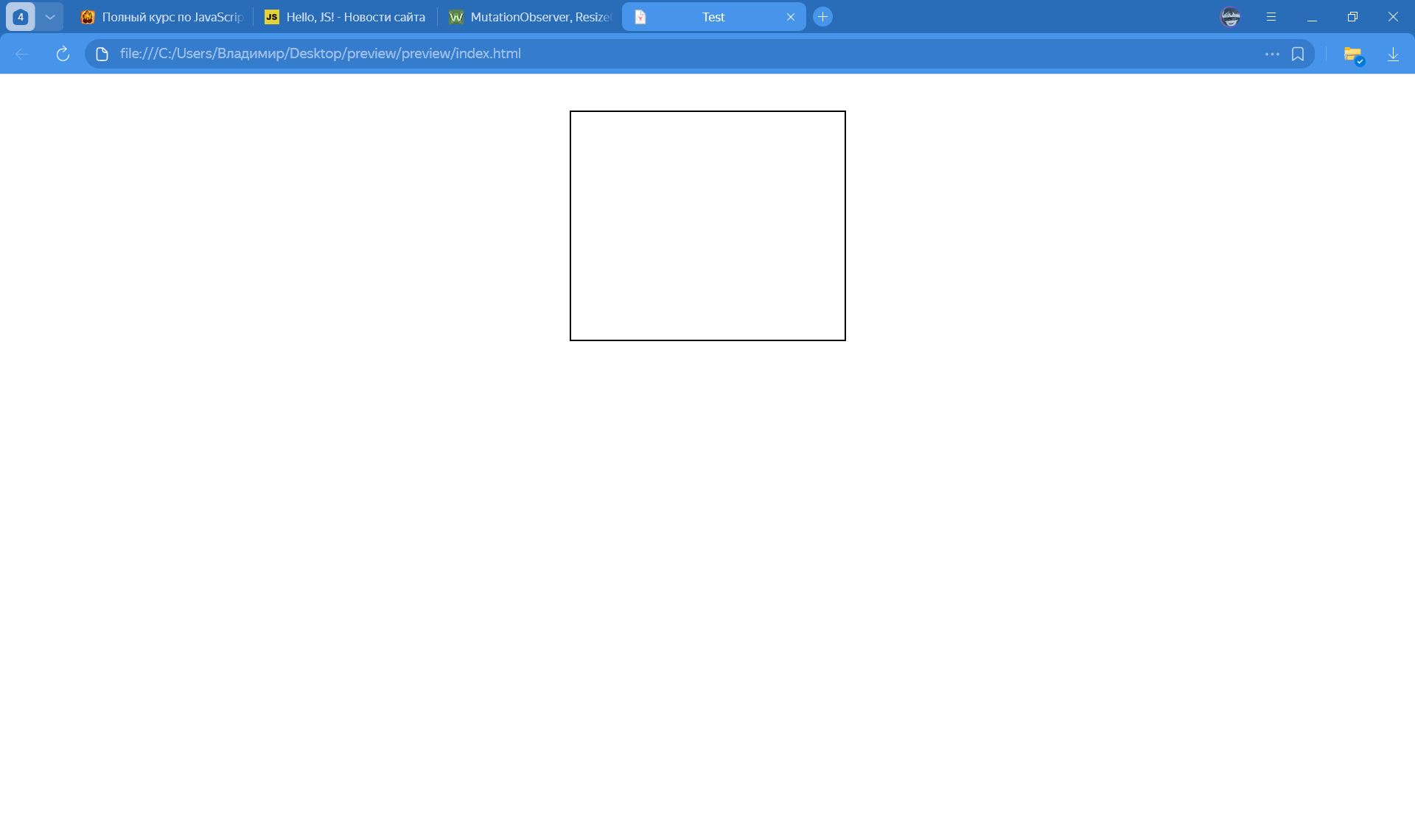The height and width of the screenshot is (840, 1415).
Task: Click inside the bordered rectangle box
Action: click(707, 225)
